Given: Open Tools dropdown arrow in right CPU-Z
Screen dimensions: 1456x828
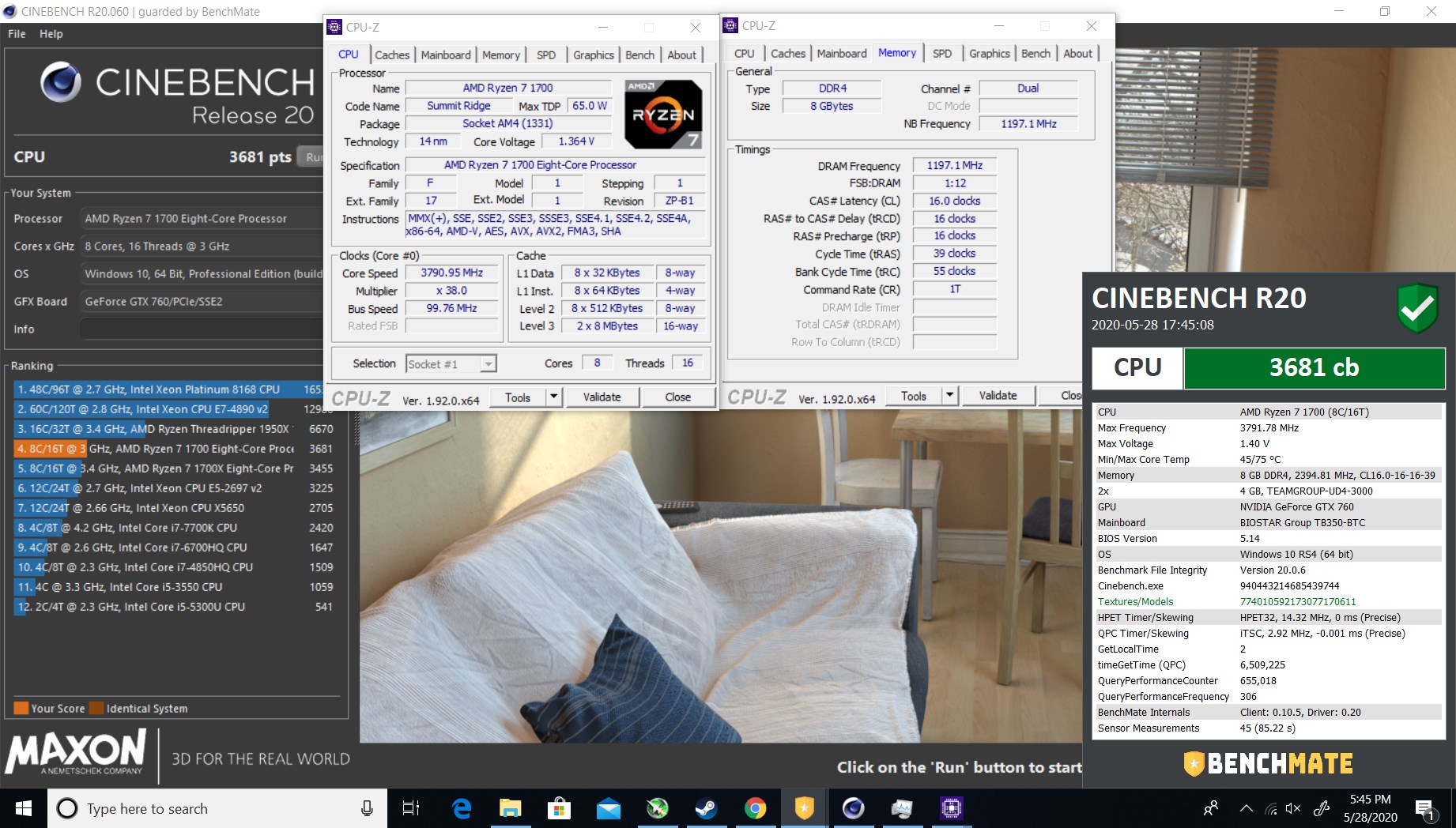Looking at the screenshot, I should tap(950, 395).
